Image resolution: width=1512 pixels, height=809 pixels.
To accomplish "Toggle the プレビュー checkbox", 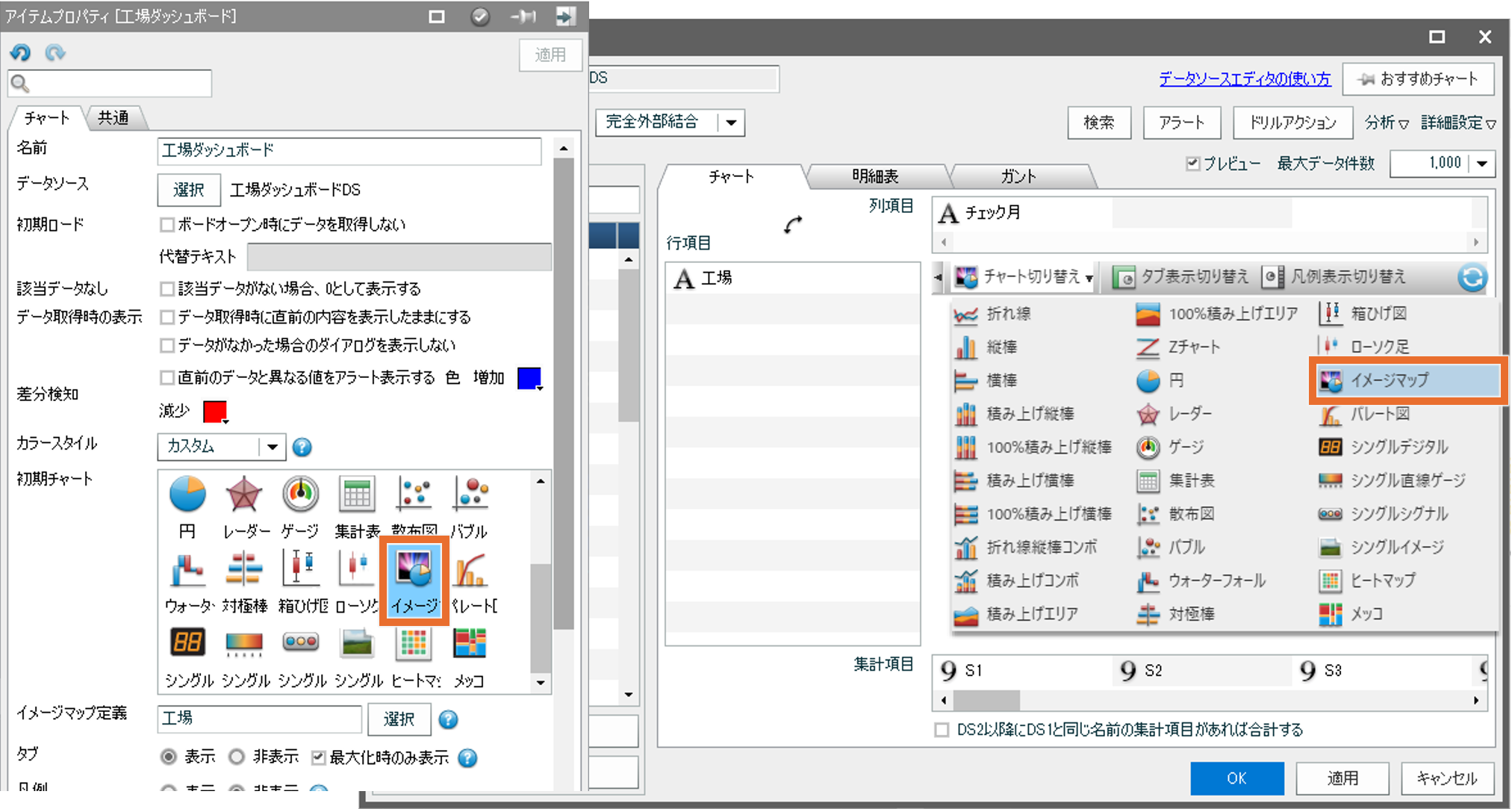I will [1192, 163].
